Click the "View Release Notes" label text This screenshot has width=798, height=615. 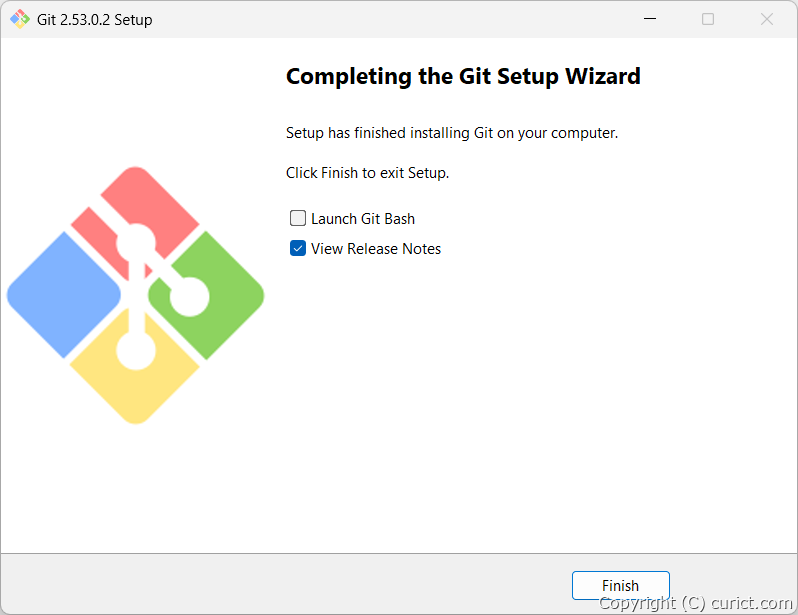376,249
